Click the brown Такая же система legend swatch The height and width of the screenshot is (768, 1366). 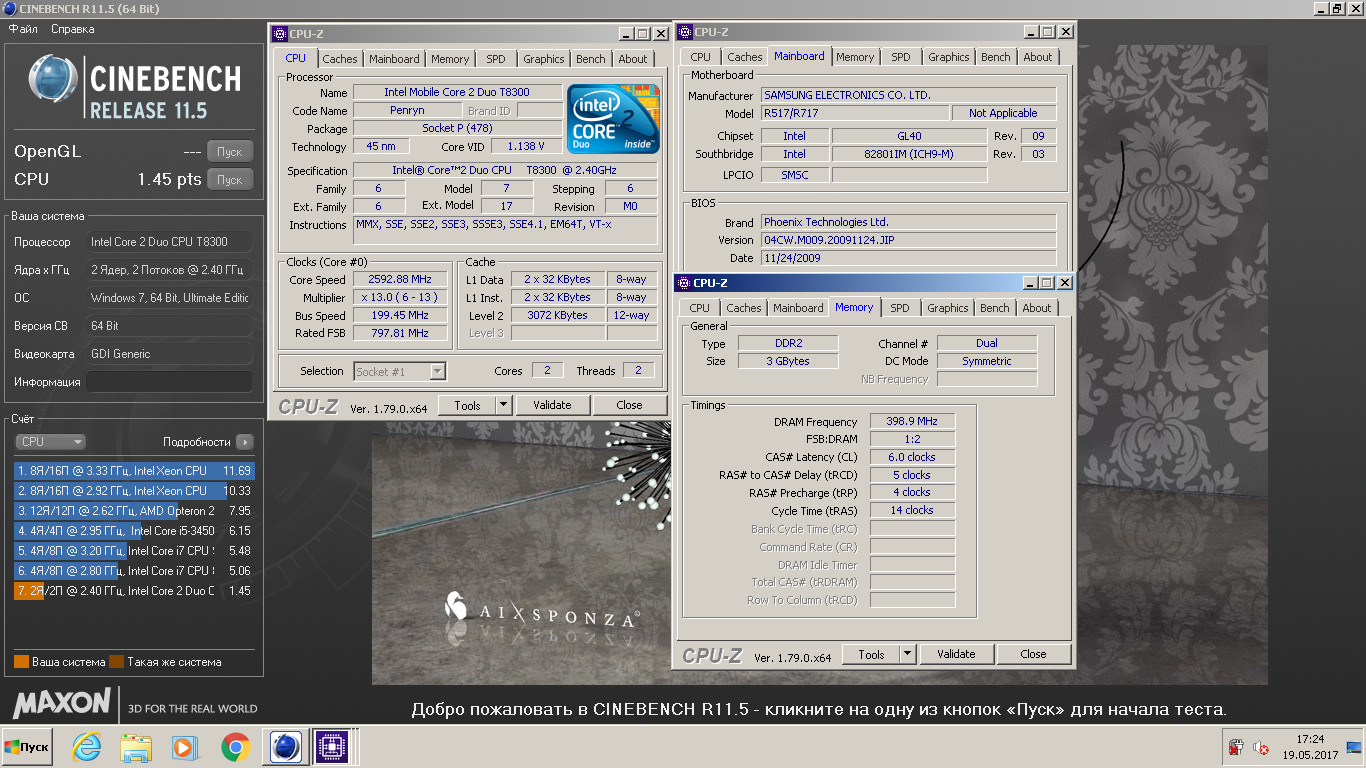117,662
